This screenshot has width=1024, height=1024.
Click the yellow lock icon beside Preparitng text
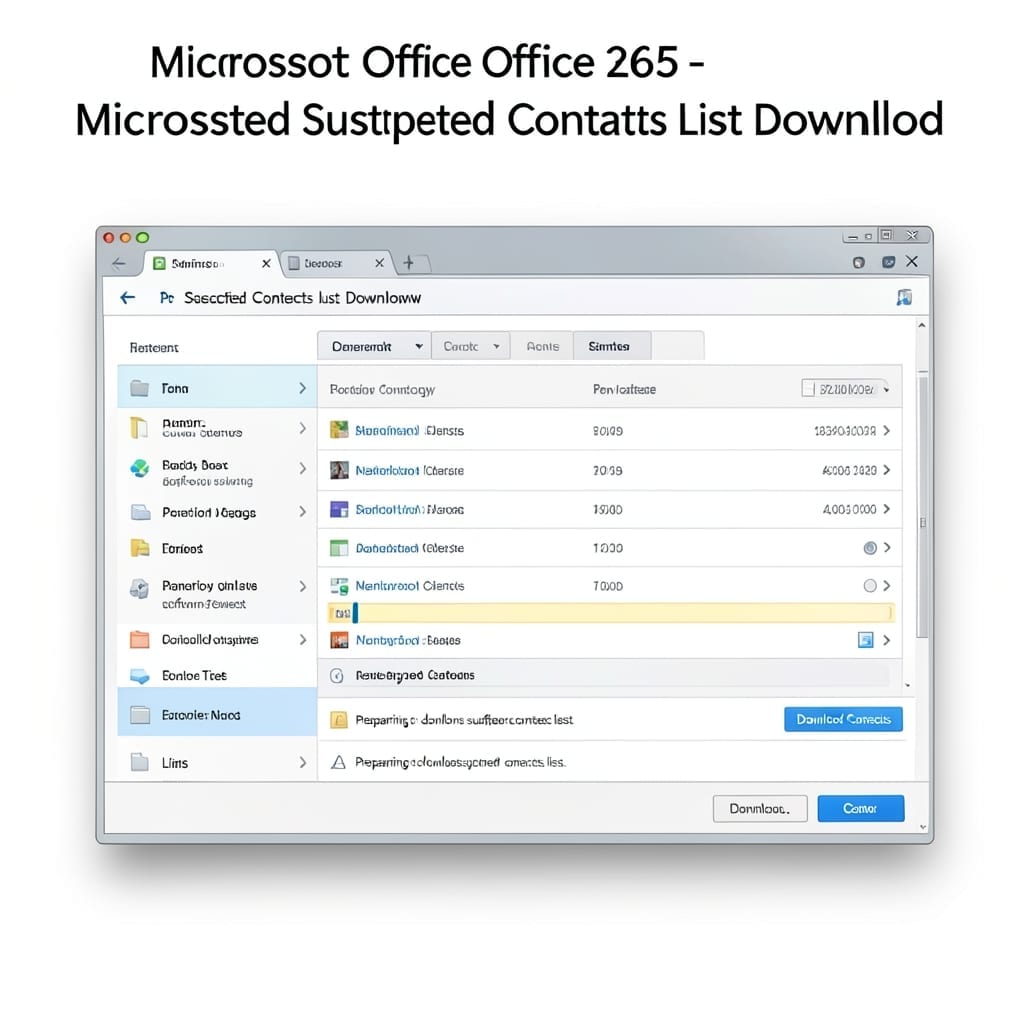pos(338,720)
